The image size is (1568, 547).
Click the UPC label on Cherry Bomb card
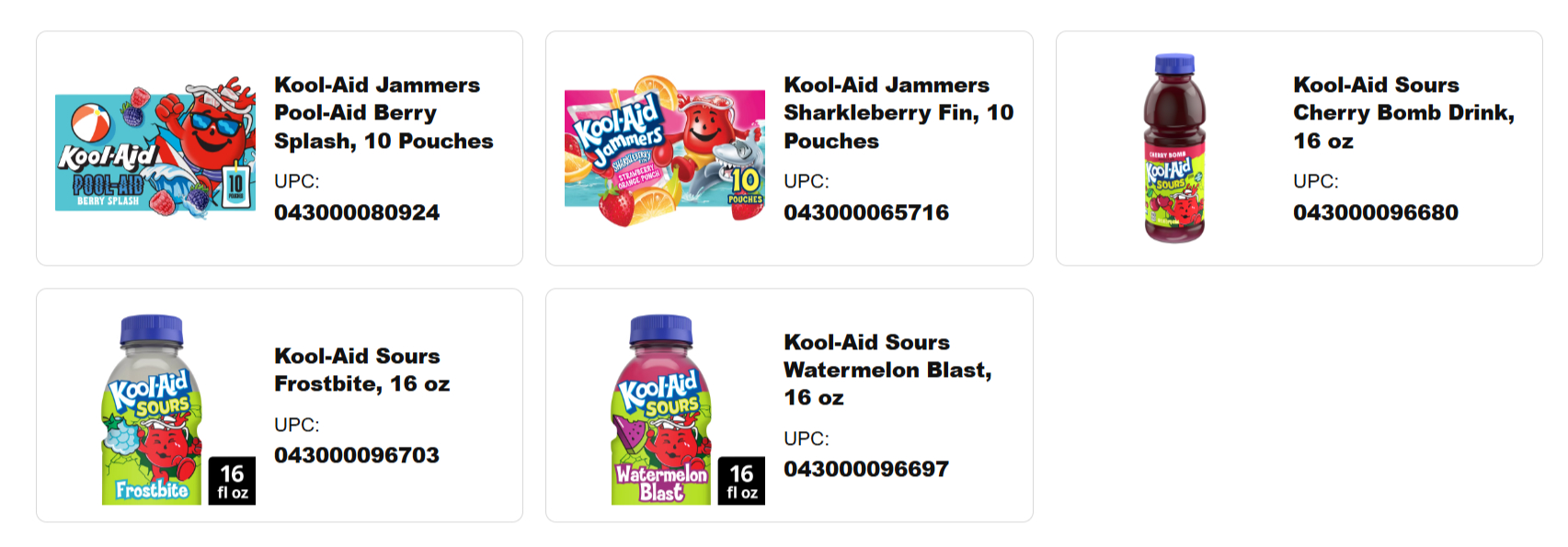(x=1316, y=181)
